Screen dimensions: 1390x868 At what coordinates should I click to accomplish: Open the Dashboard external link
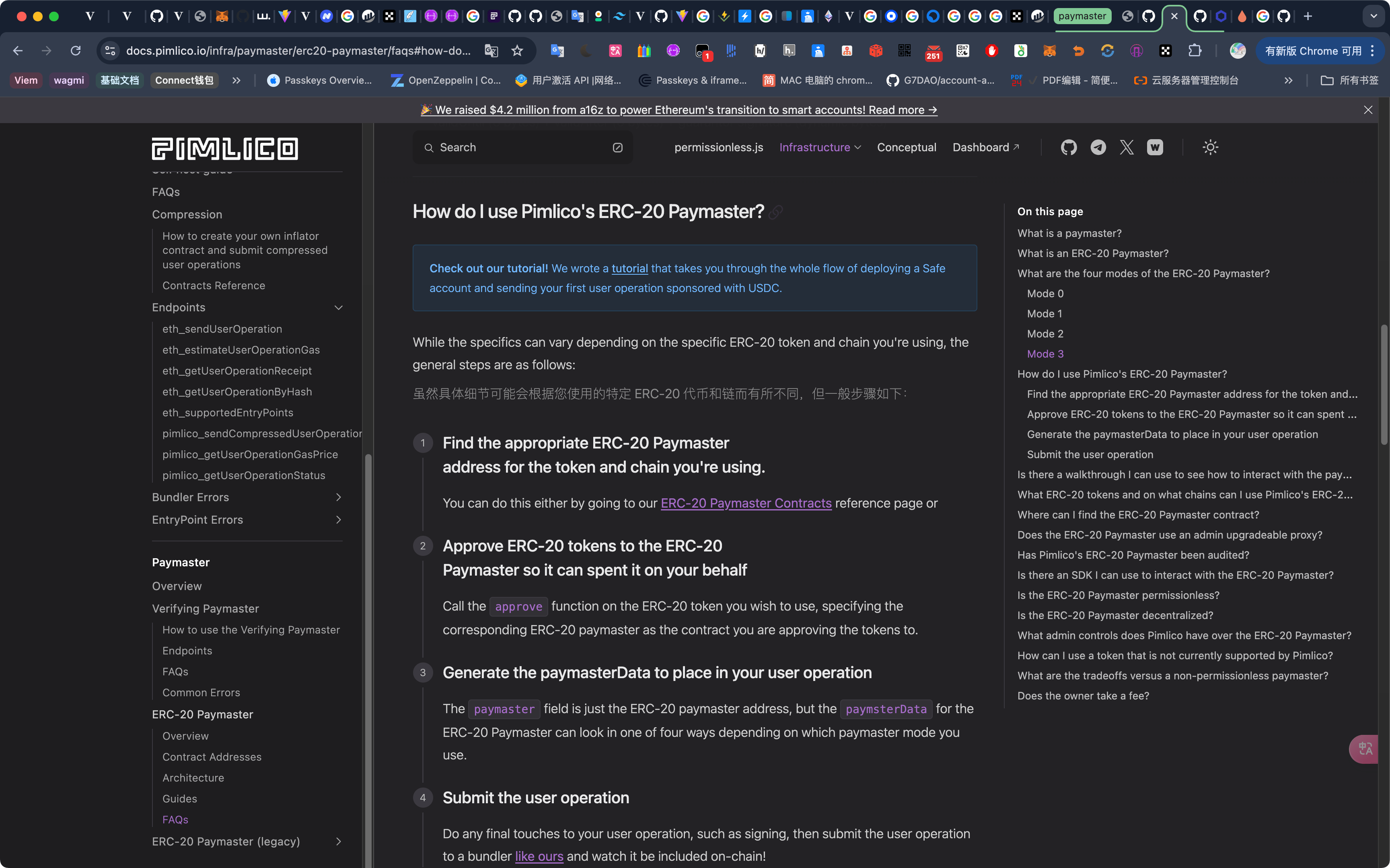(x=985, y=148)
